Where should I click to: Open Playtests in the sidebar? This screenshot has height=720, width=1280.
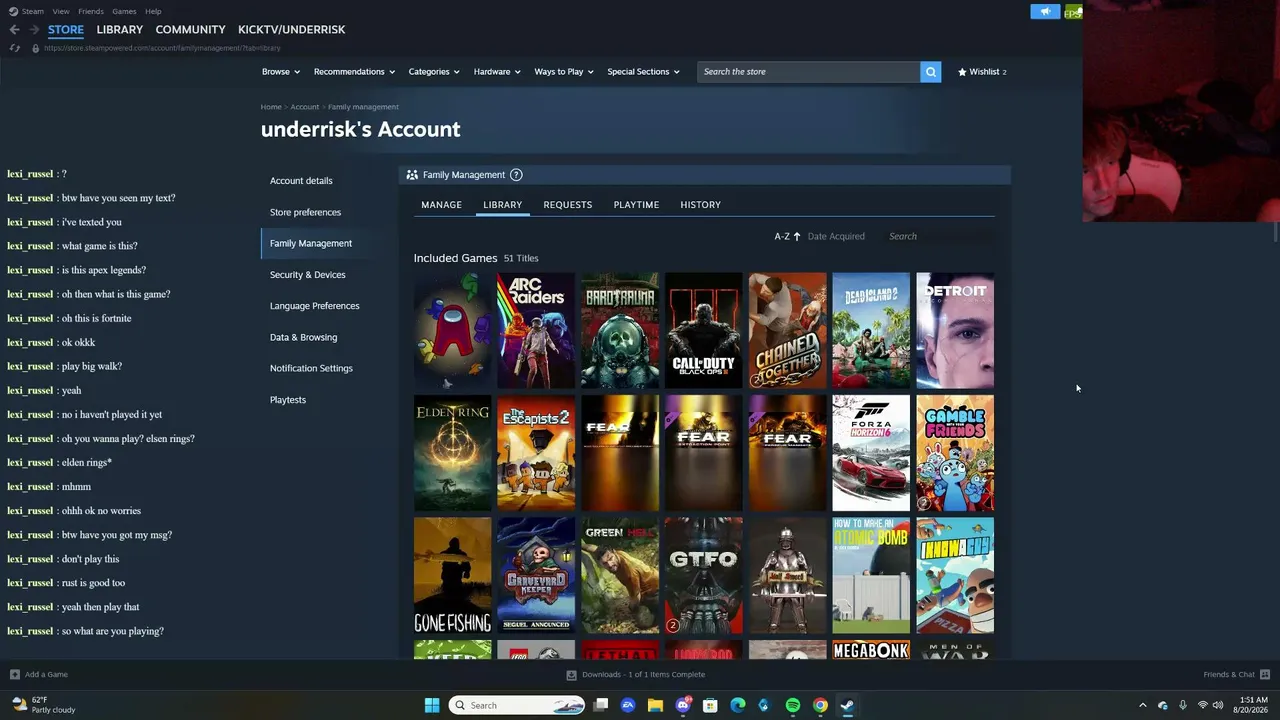tap(288, 400)
